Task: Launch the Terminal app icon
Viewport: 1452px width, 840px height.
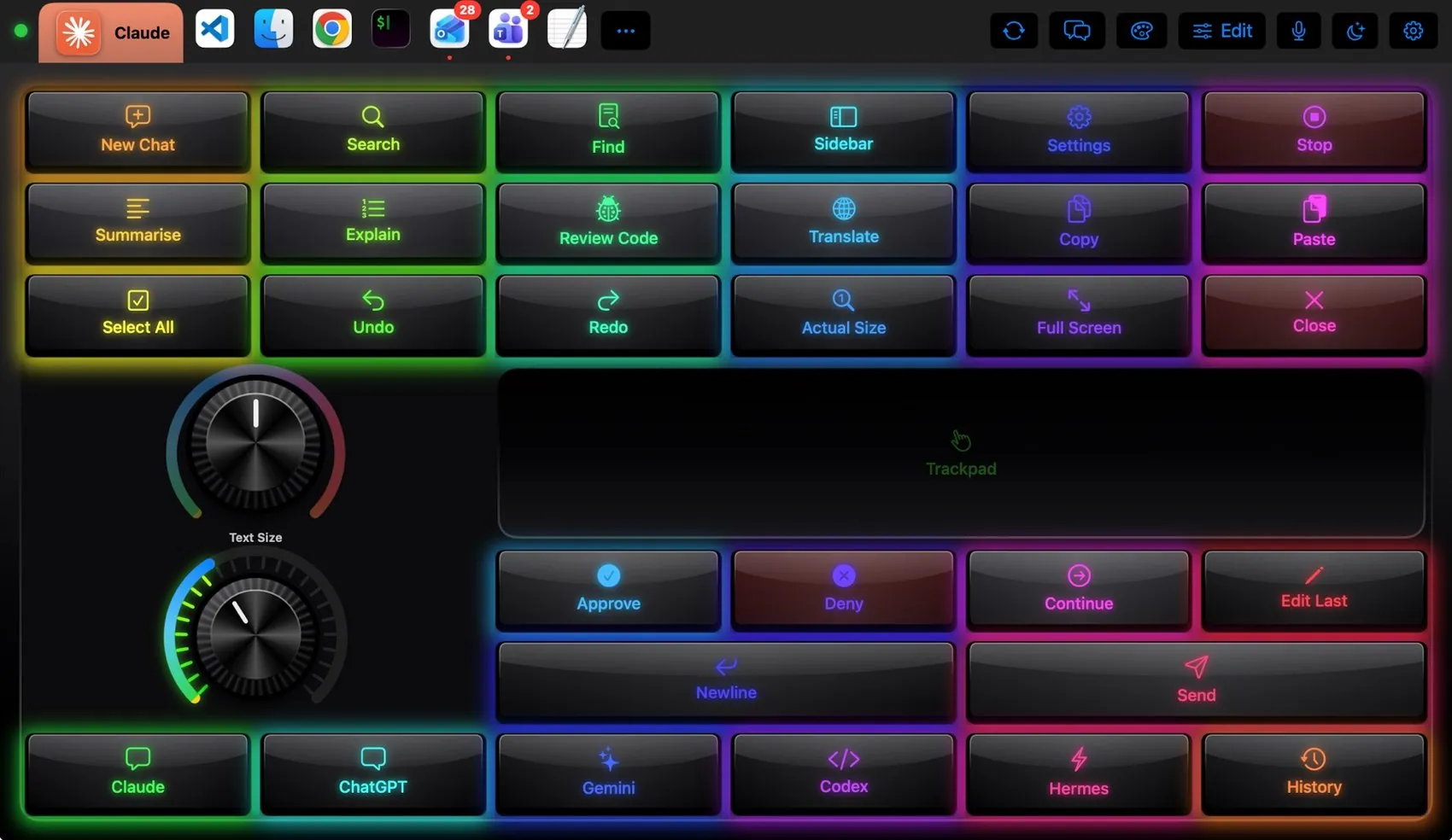Action: (390, 30)
